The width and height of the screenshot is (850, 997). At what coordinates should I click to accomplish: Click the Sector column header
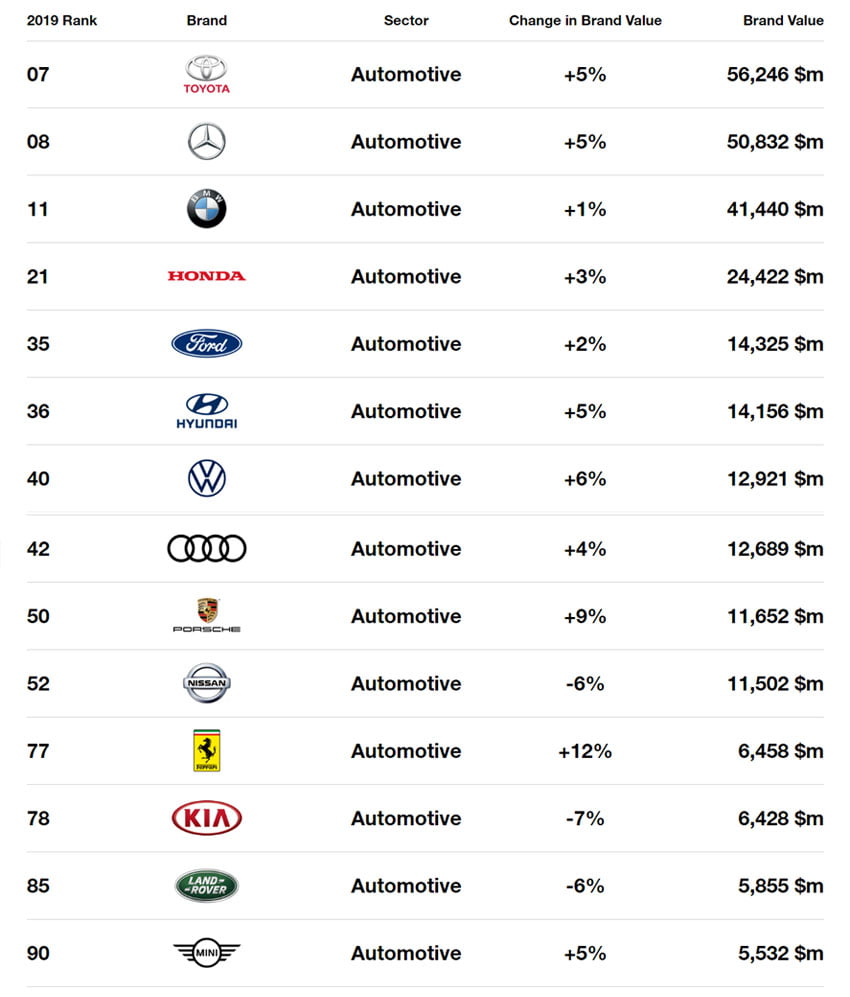(x=406, y=20)
